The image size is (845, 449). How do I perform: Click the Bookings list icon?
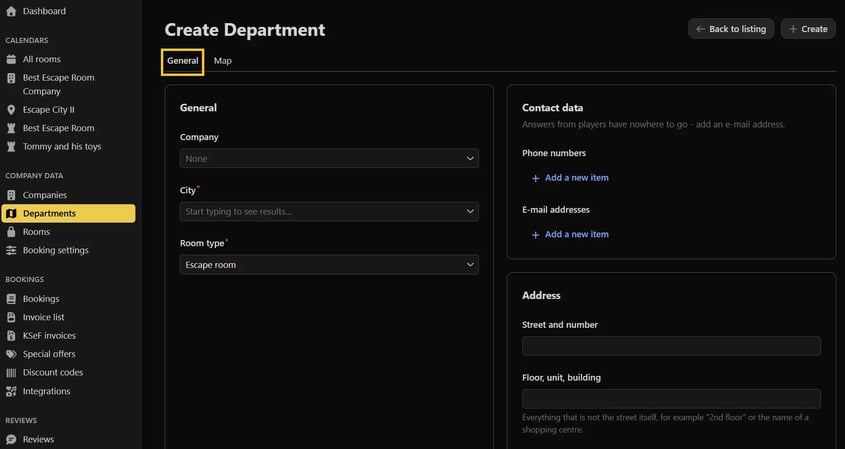11,299
